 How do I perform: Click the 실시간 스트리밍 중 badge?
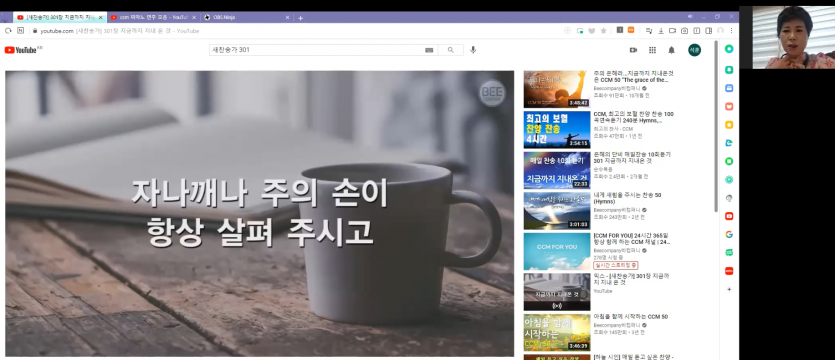(x=616, y=265)
